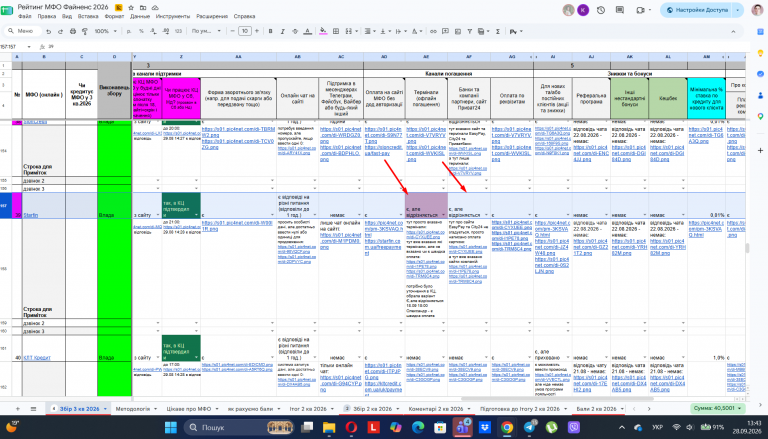Collapse the toolbar with chevron
Screen dimensions: 768x439
point(733,31)
